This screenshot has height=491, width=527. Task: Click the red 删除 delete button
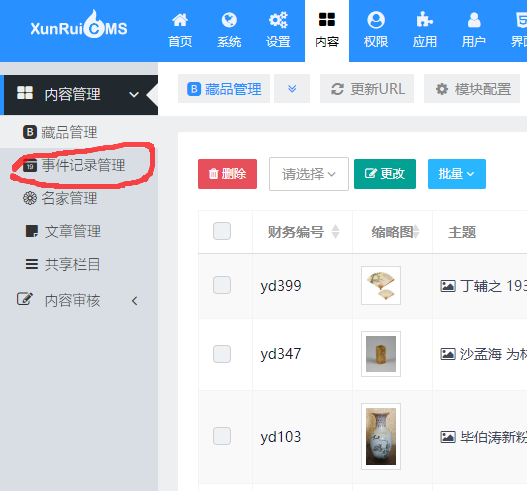point(227,174)
